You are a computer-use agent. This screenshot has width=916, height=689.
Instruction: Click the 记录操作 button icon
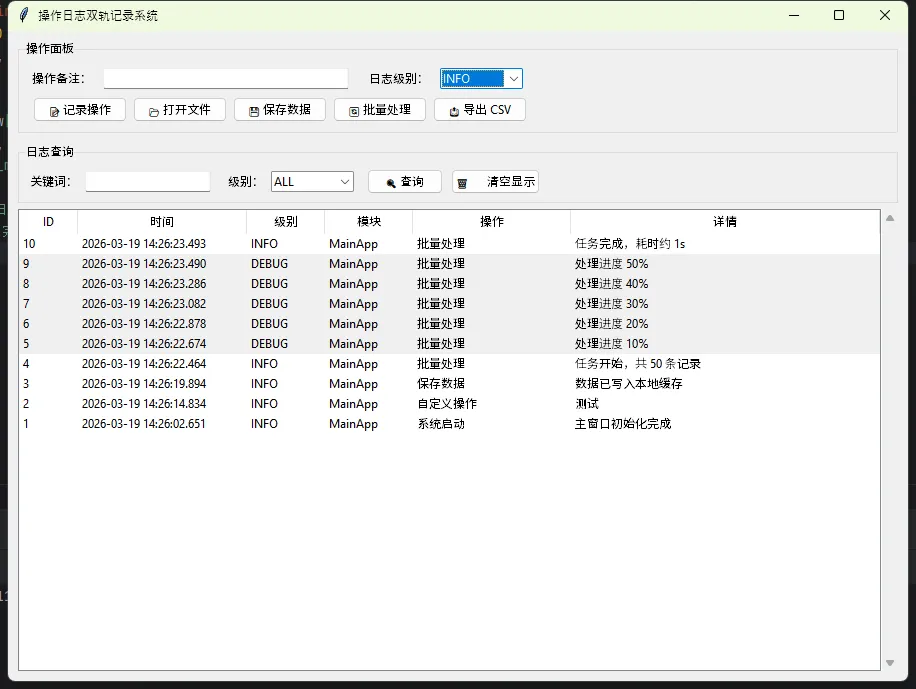(x=54, y=111)
